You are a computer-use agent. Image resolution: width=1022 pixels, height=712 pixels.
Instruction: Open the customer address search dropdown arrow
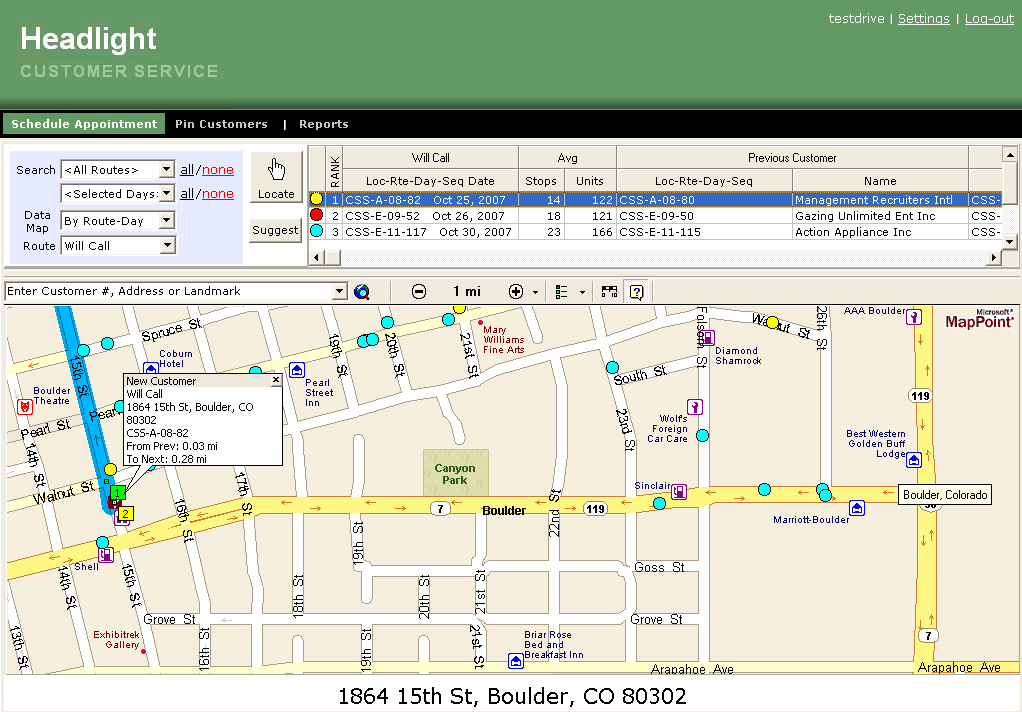coord(340,292)
